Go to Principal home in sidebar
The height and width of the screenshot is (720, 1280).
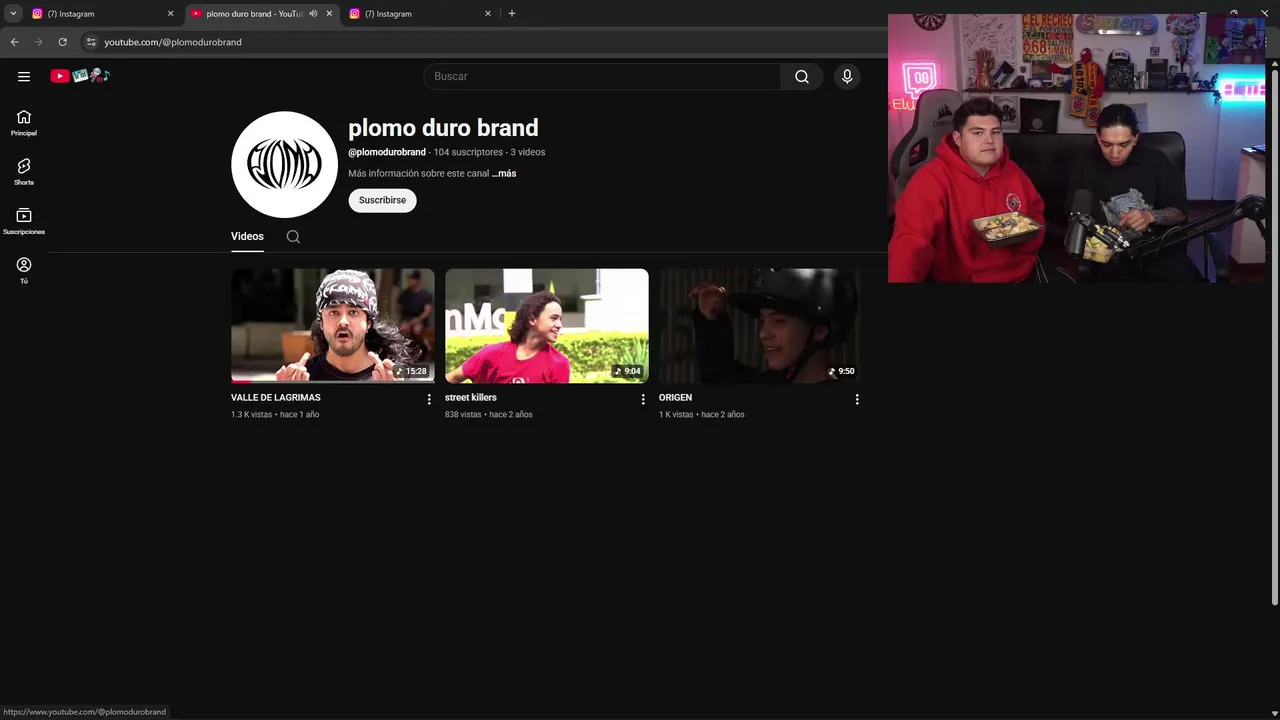[24, 123]
